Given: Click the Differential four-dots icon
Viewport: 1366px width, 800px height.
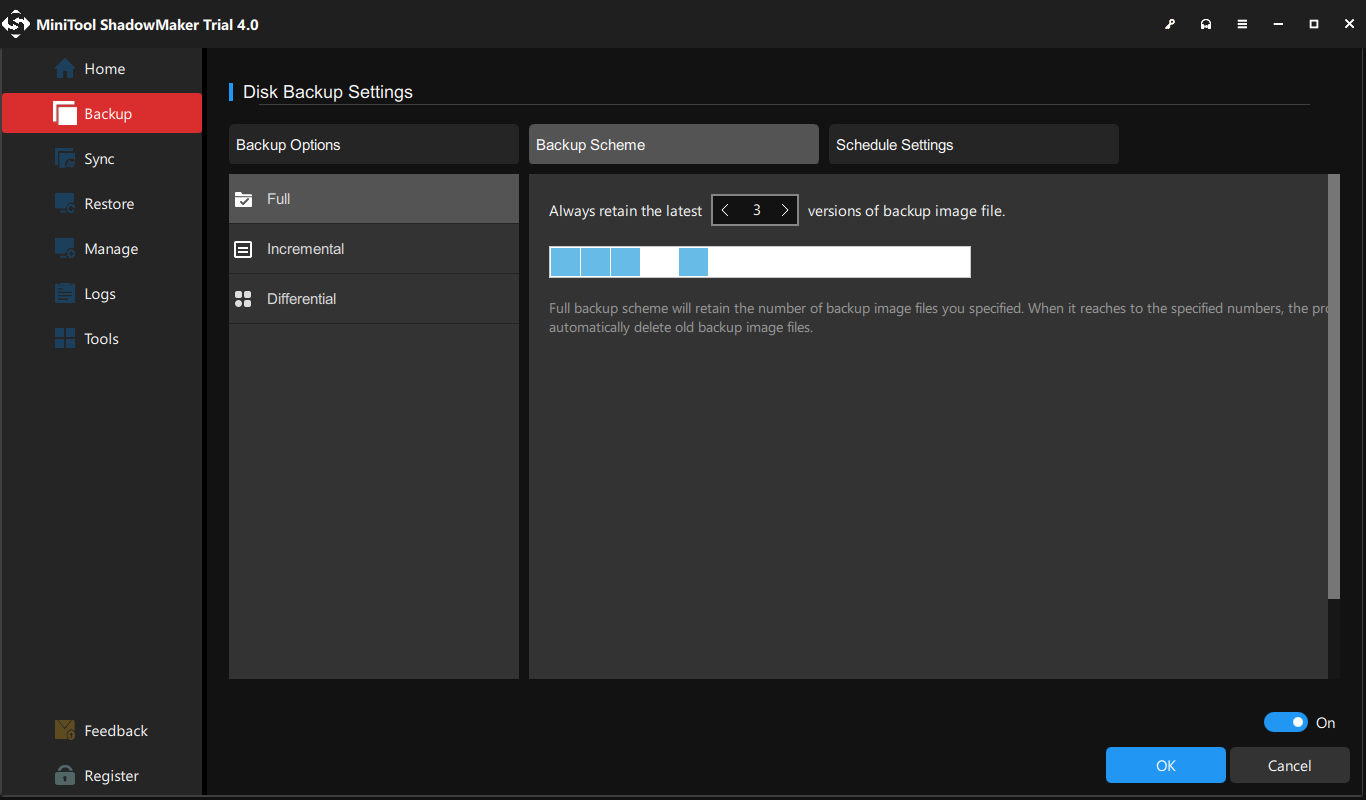Looking at the screenshot, I should click(x=243, y=299).
